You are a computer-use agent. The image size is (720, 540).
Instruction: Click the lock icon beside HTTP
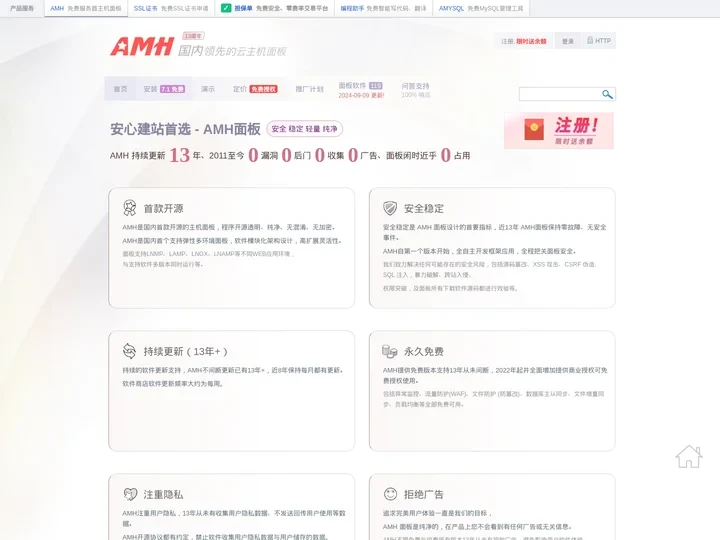pos(590,40)
